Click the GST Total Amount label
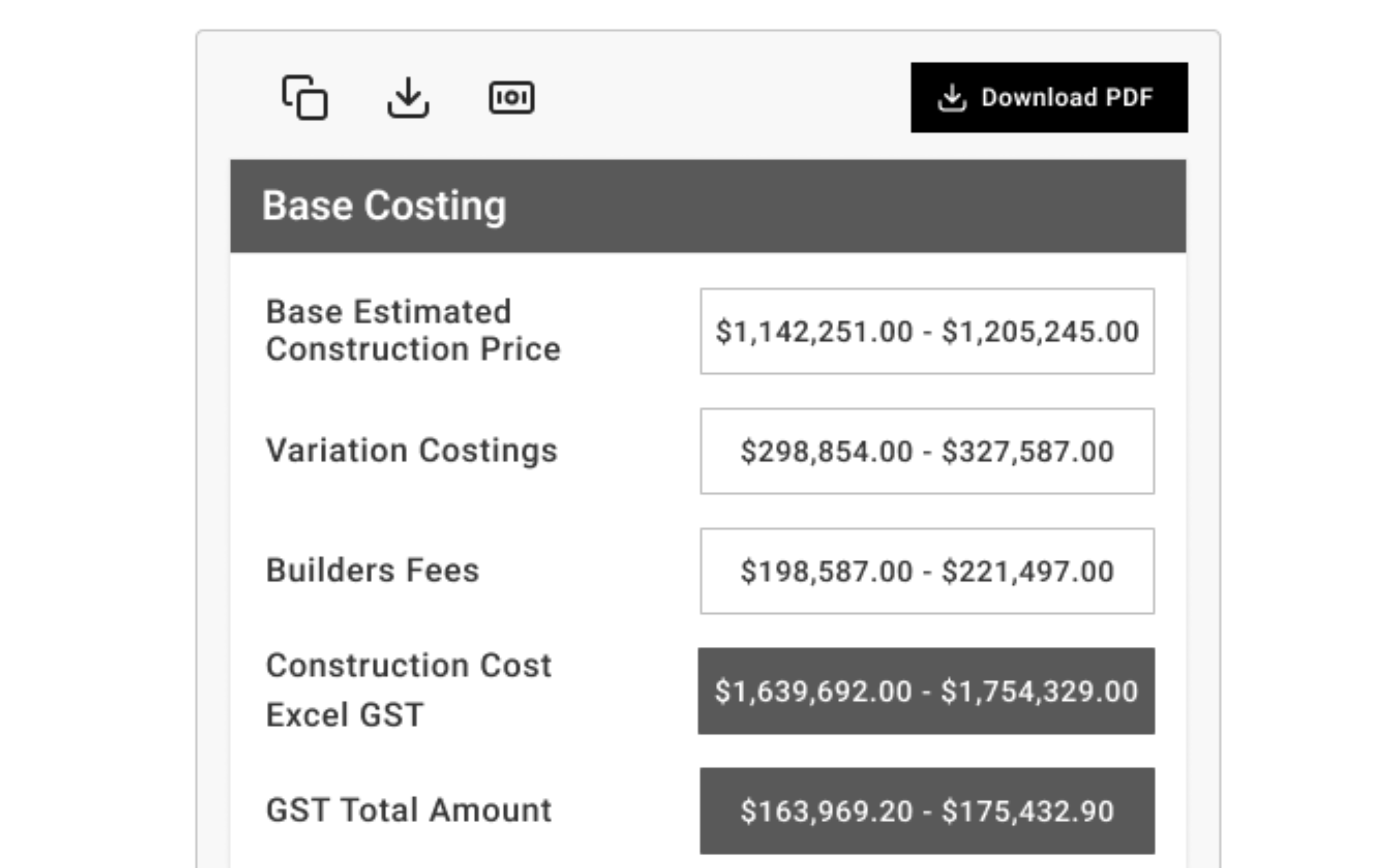This screenshot has height=868, width=1389. click(408, 811)
